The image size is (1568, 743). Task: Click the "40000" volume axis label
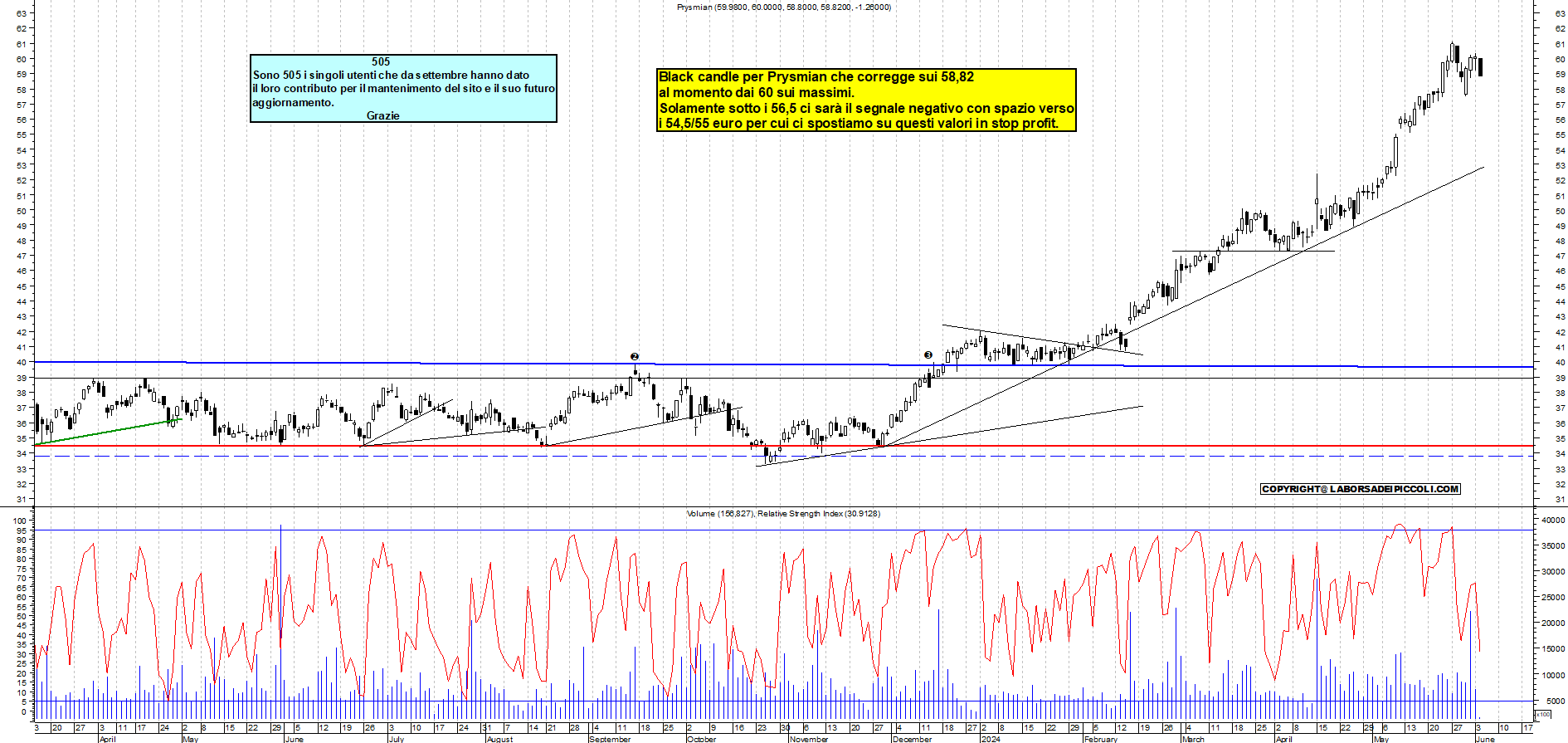[1552, 521]
